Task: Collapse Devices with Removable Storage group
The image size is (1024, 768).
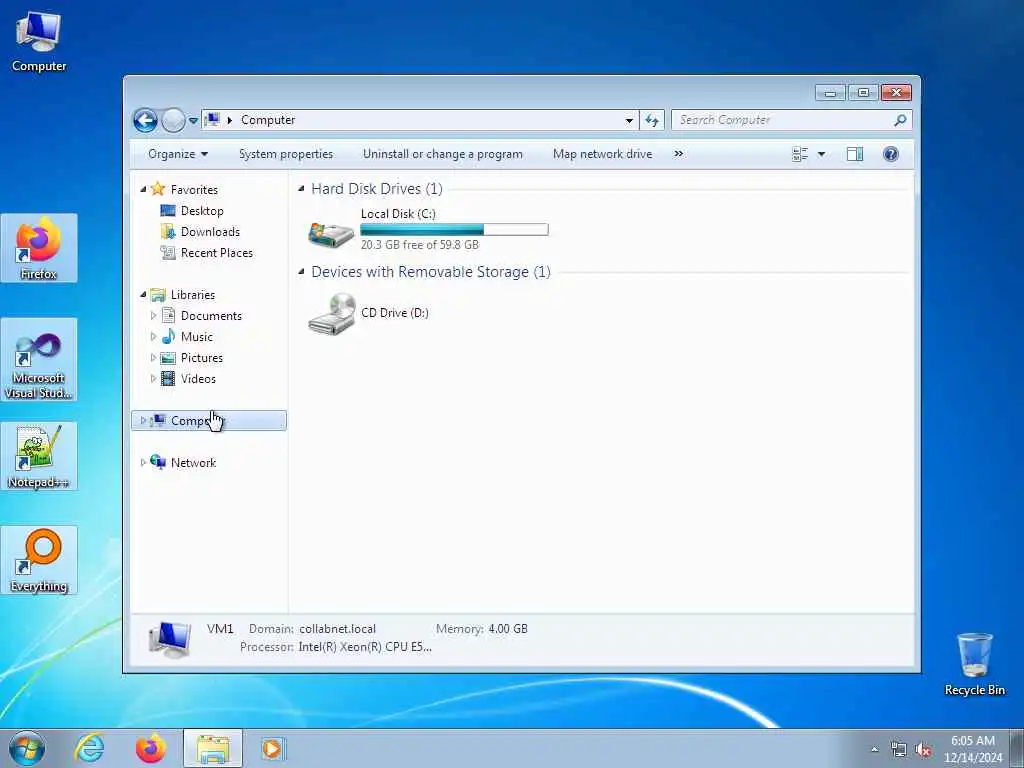Action: (301, 272)
